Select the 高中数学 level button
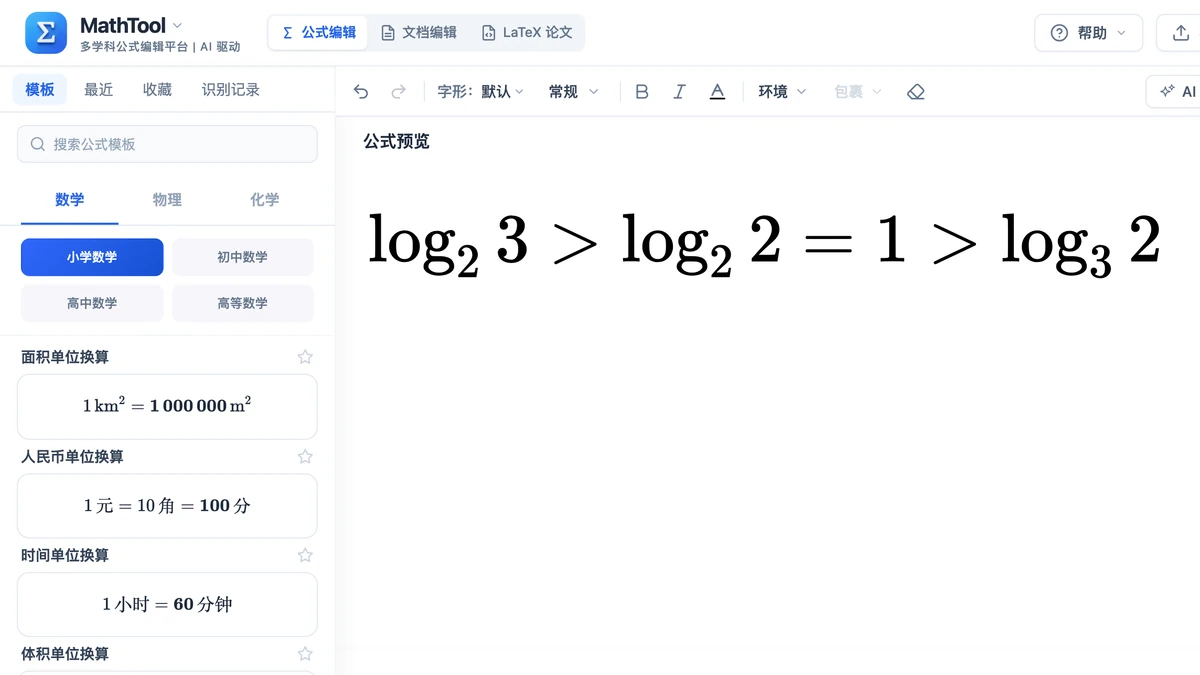This screenshot has width=1200, height=675. (92, 303)
